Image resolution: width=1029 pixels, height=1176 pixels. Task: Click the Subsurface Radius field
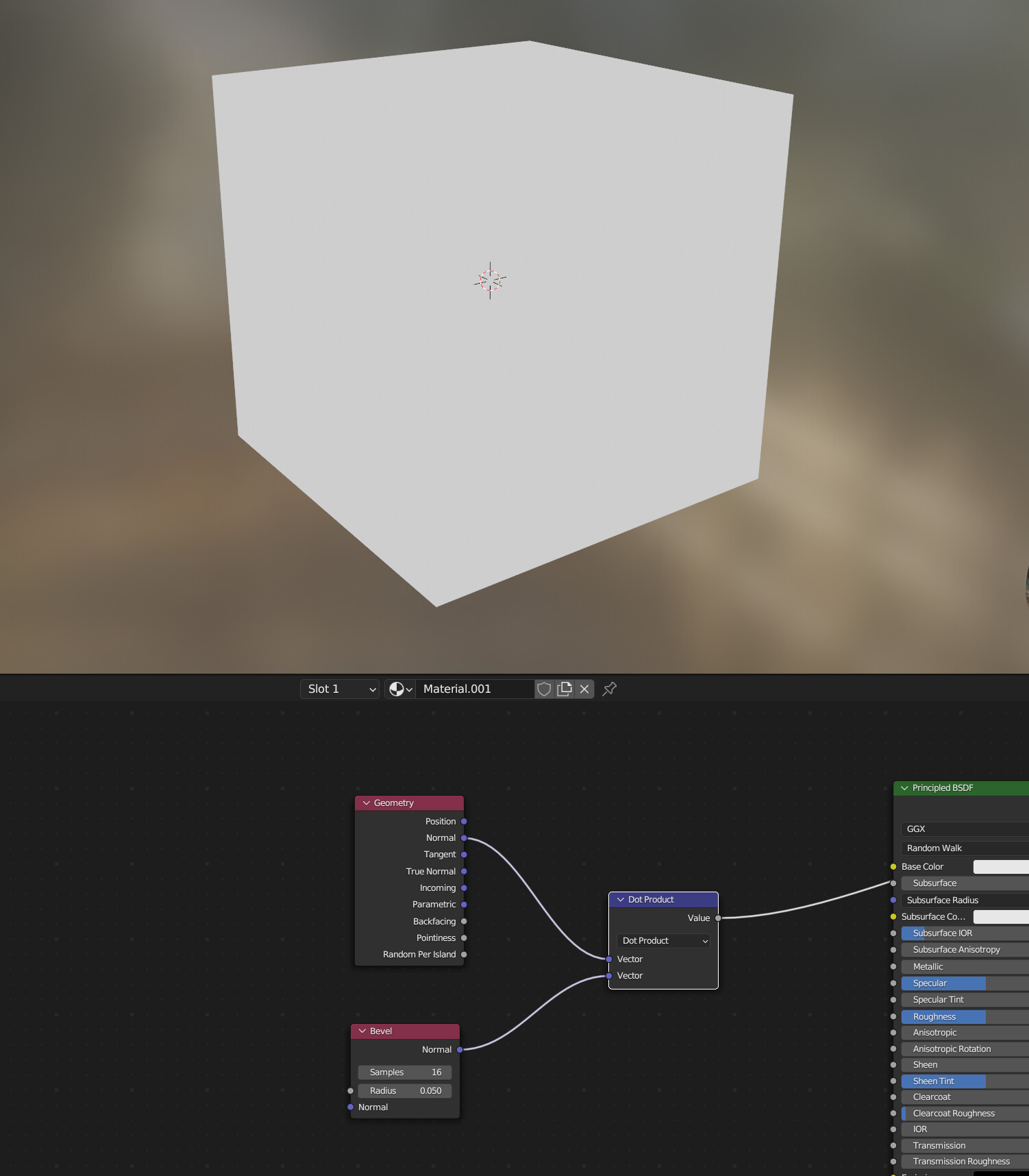965,900
